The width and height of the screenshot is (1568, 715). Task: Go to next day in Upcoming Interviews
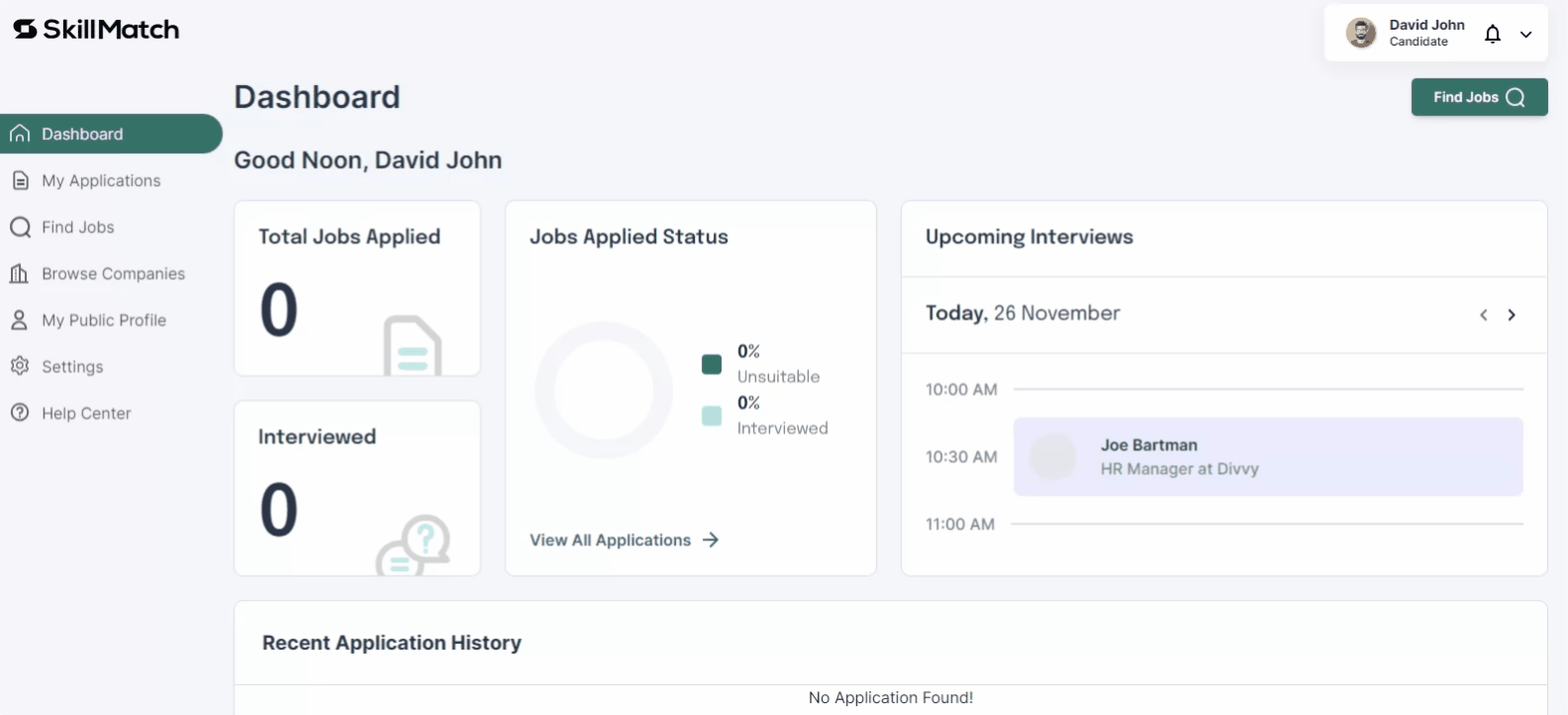[1512, 315]
